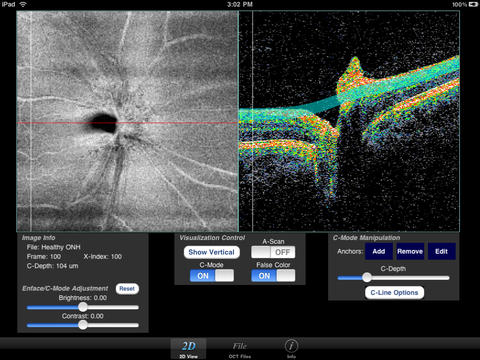Click the 'Enface/C-Mode Adjustment' heading
Viewport: 480px width, 360px height.
tap(65, 288)
